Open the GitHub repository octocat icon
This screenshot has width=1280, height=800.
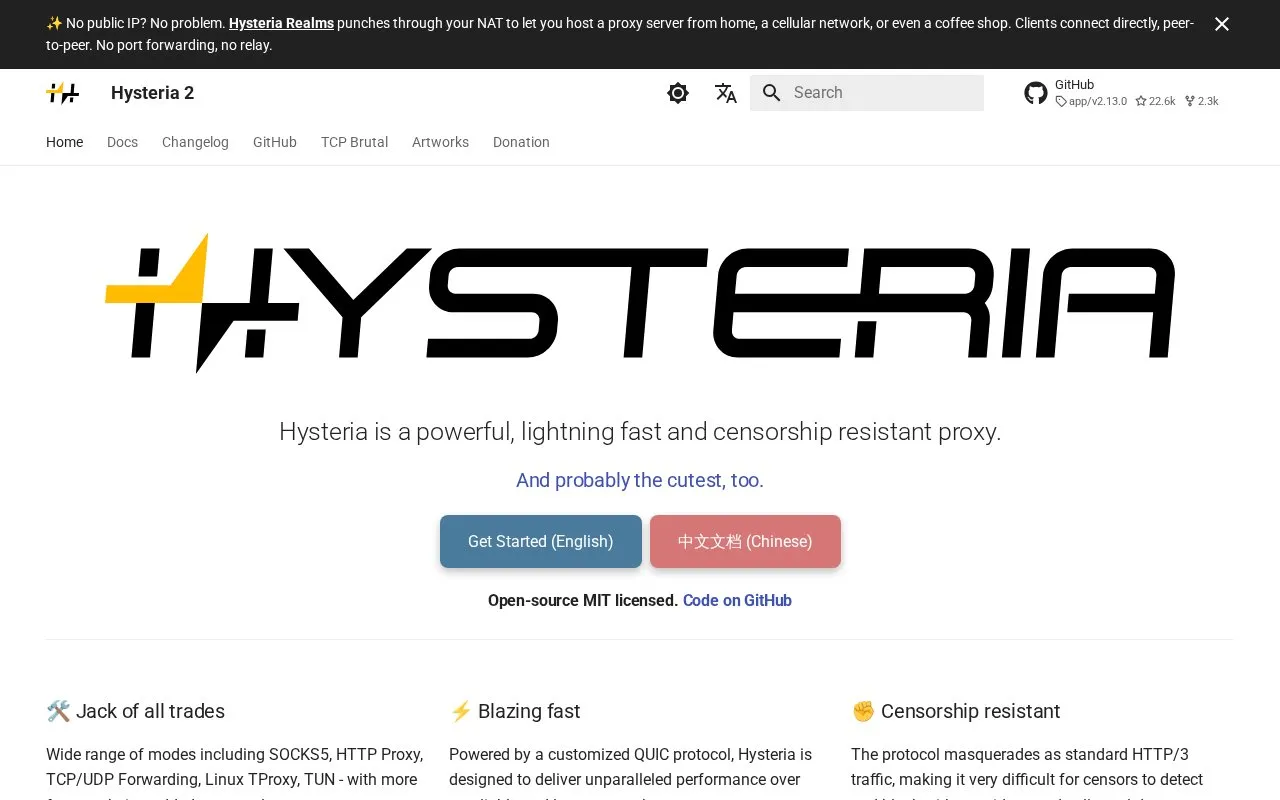tap(1036, 93)
